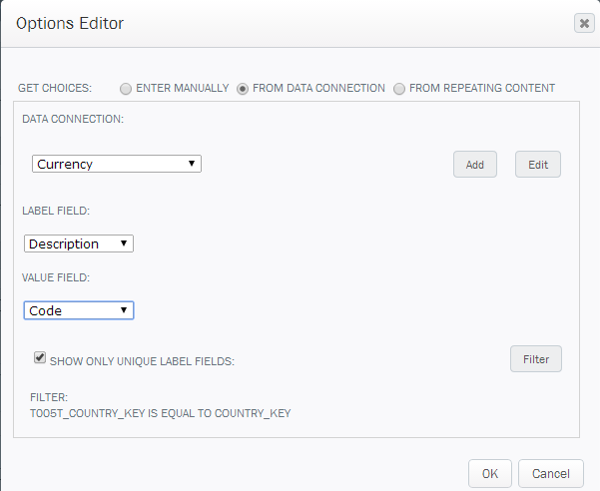Open the Filter settings button
Screen dimensions: 600x491
point(536,359)
